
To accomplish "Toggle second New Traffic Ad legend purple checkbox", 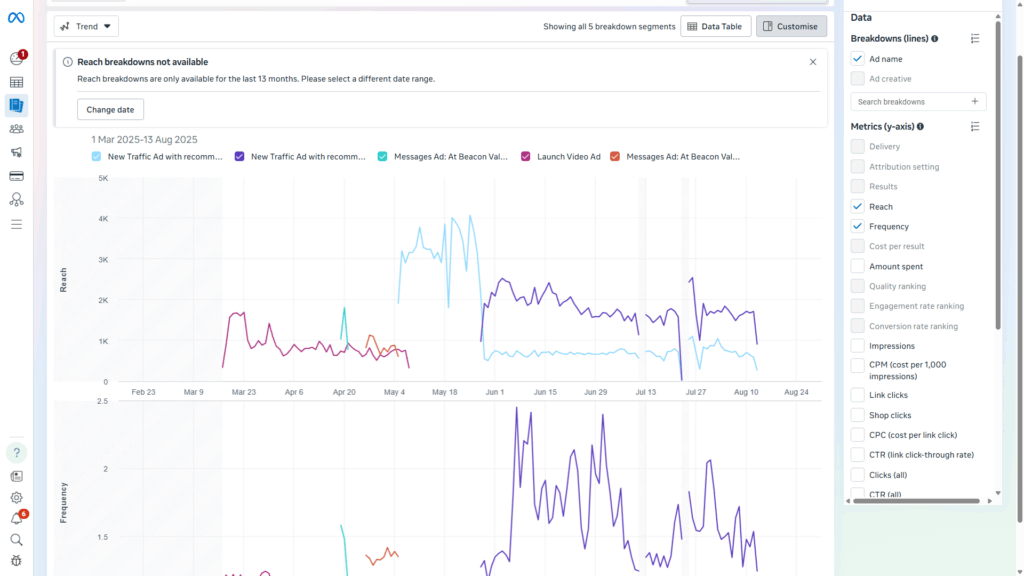I will tap(240, 157).
